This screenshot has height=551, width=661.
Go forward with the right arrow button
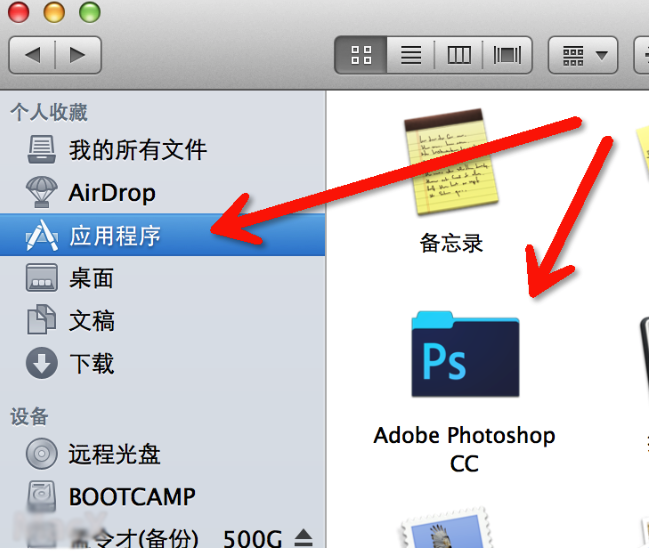coord(78,55)
